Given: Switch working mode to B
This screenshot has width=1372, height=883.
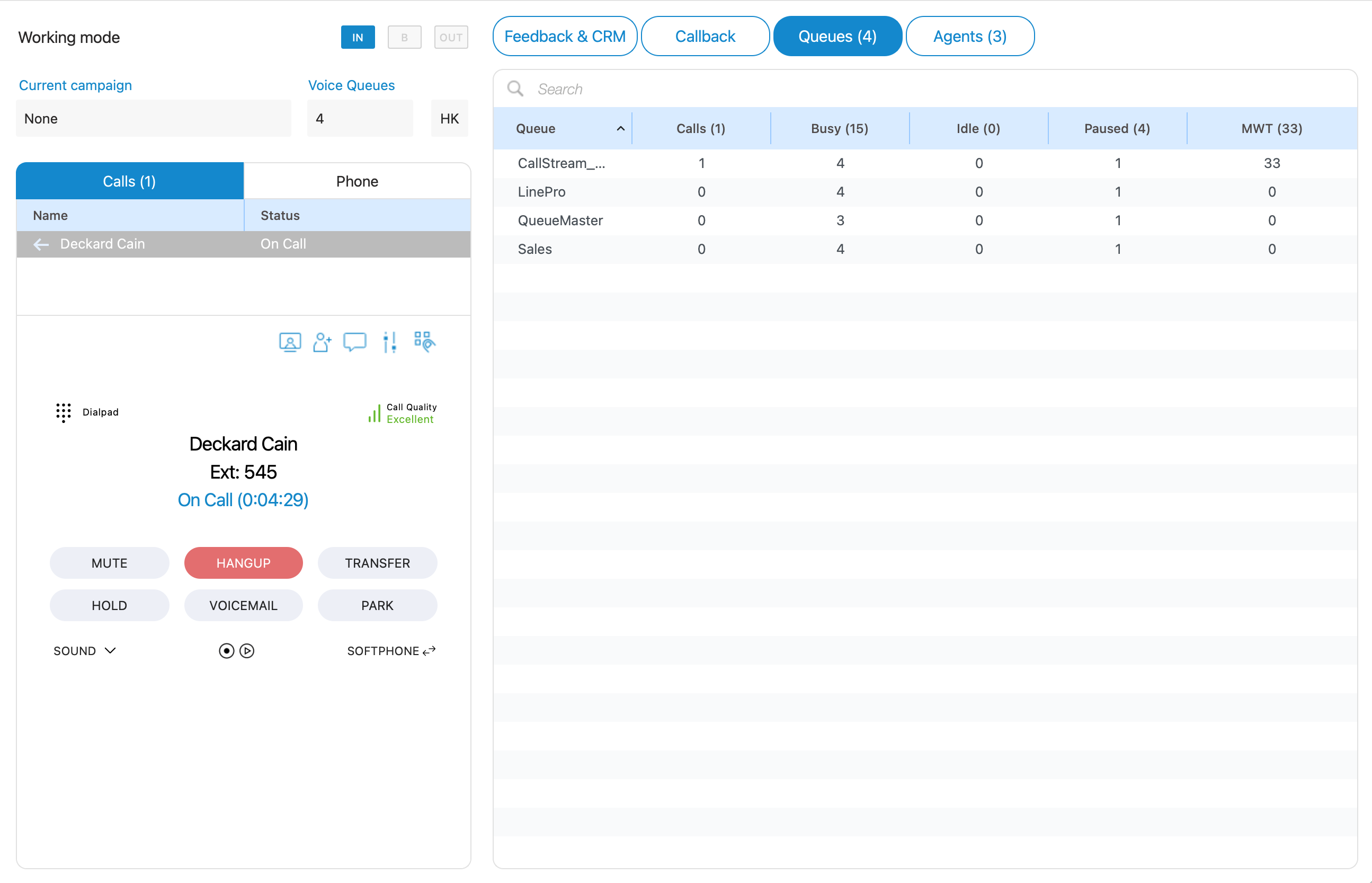Looking at the screenshot, I should click(x=405, y=37).
